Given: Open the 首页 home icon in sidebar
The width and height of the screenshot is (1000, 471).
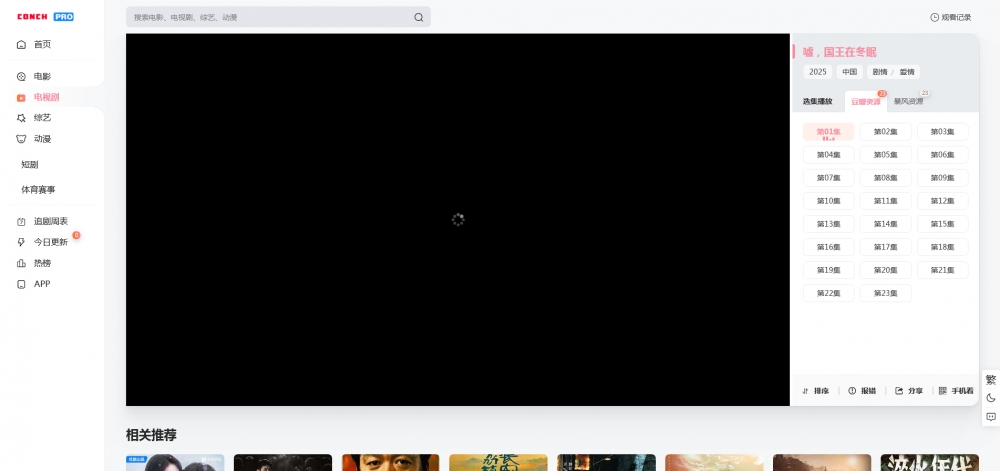Looking at the screenshot, I should [x=22, y=44].
